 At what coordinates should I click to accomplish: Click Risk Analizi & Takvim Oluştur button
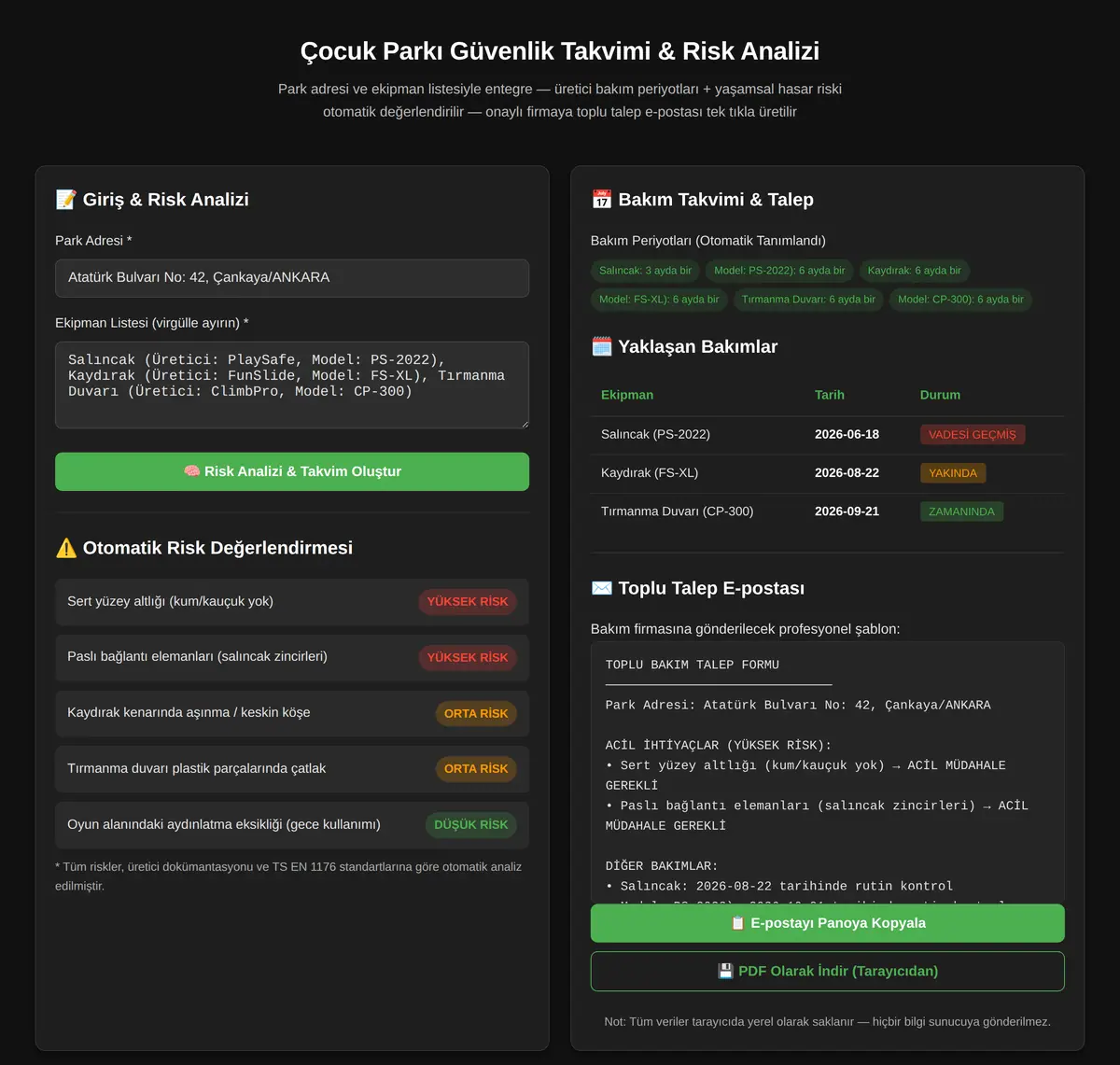click(x=292, y=471)
